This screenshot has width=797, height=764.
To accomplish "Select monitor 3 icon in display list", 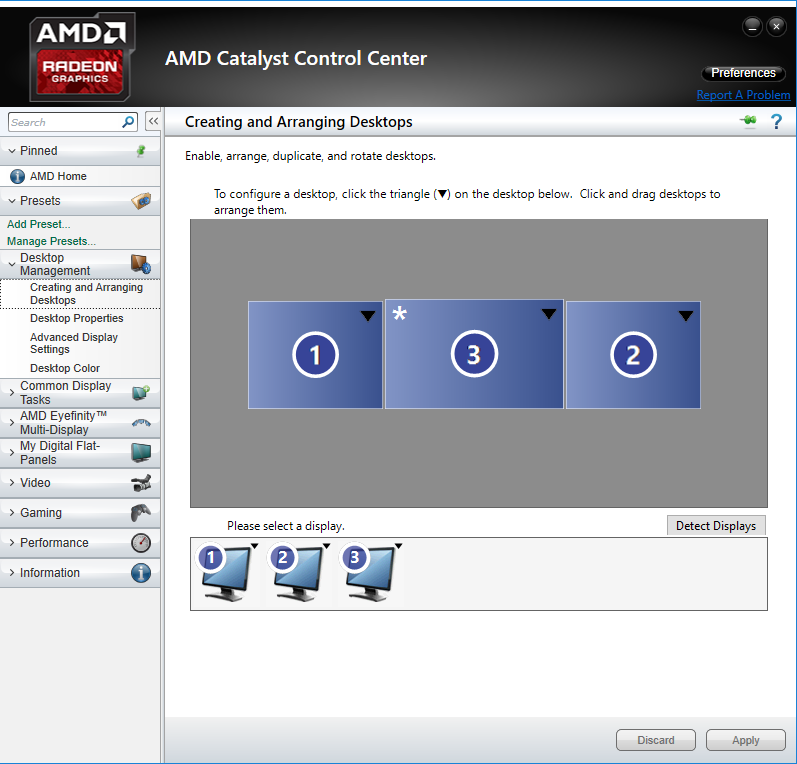I will (368, 572).
